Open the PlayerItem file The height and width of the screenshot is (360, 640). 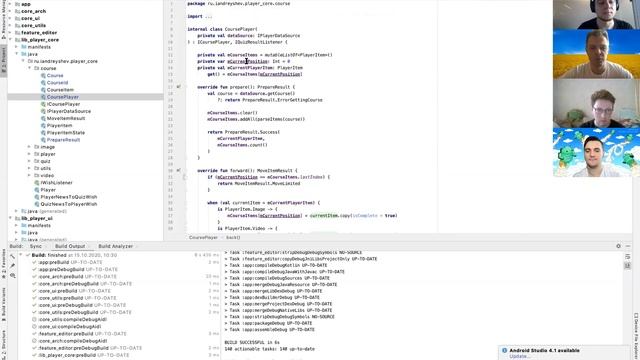click(59, 125)
